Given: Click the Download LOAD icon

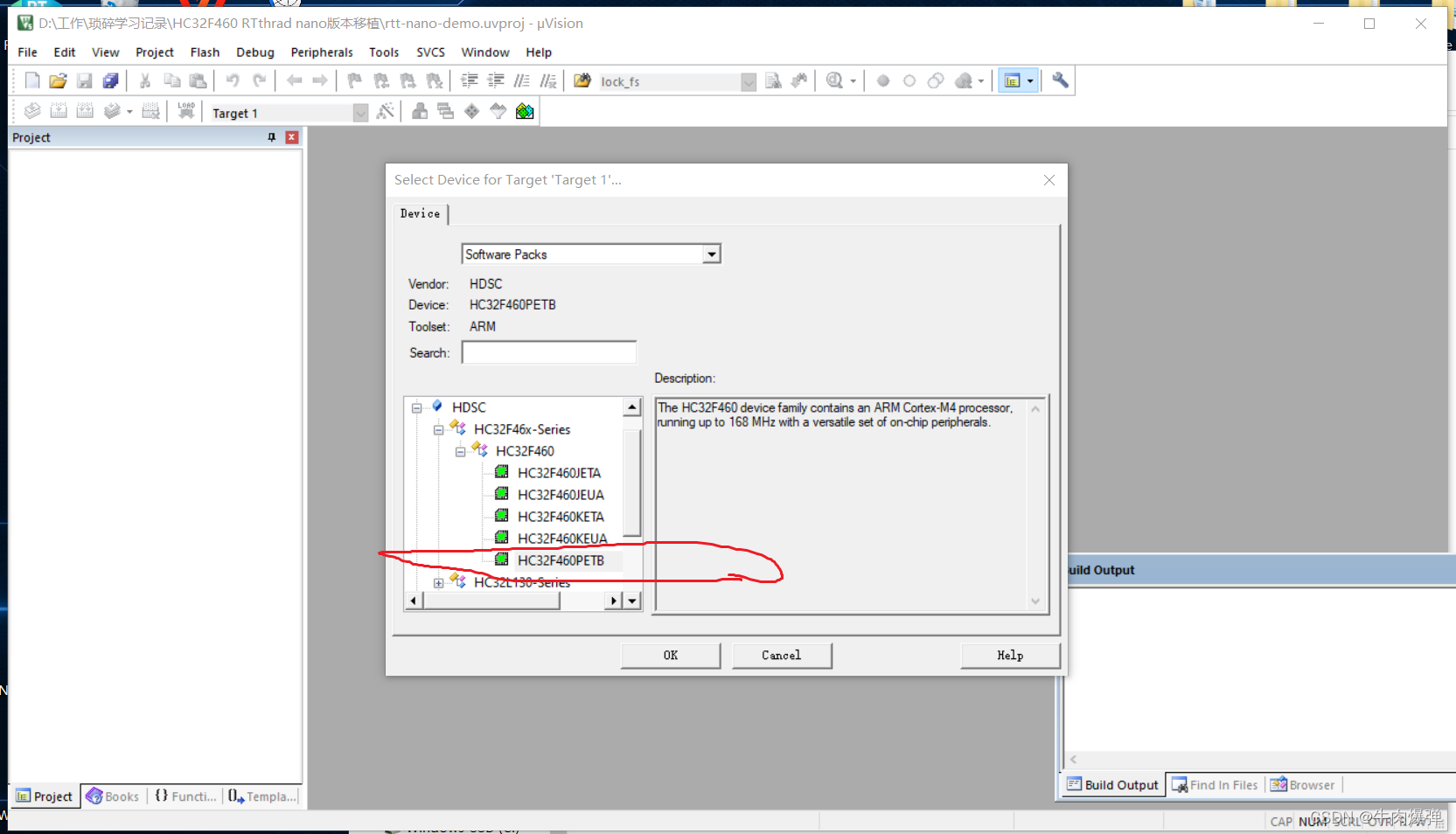Looking at the screenshot, I should (x=186, y=111).
